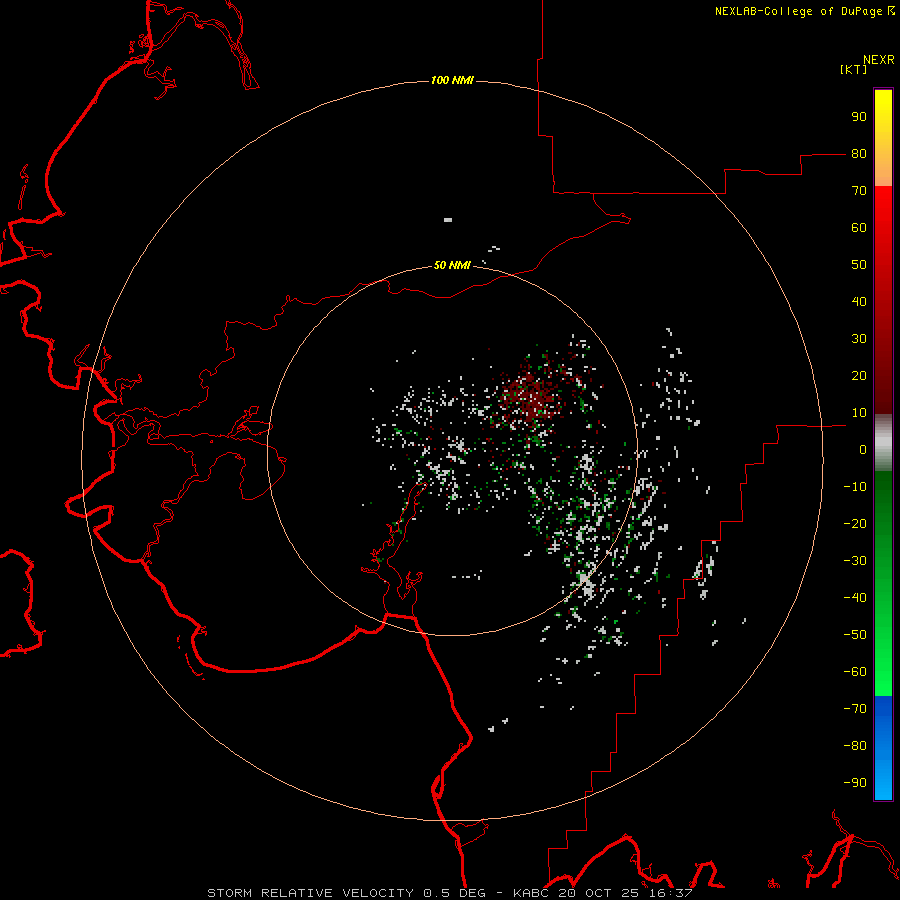Select the 60 value on velocity scale

point(859,228)
